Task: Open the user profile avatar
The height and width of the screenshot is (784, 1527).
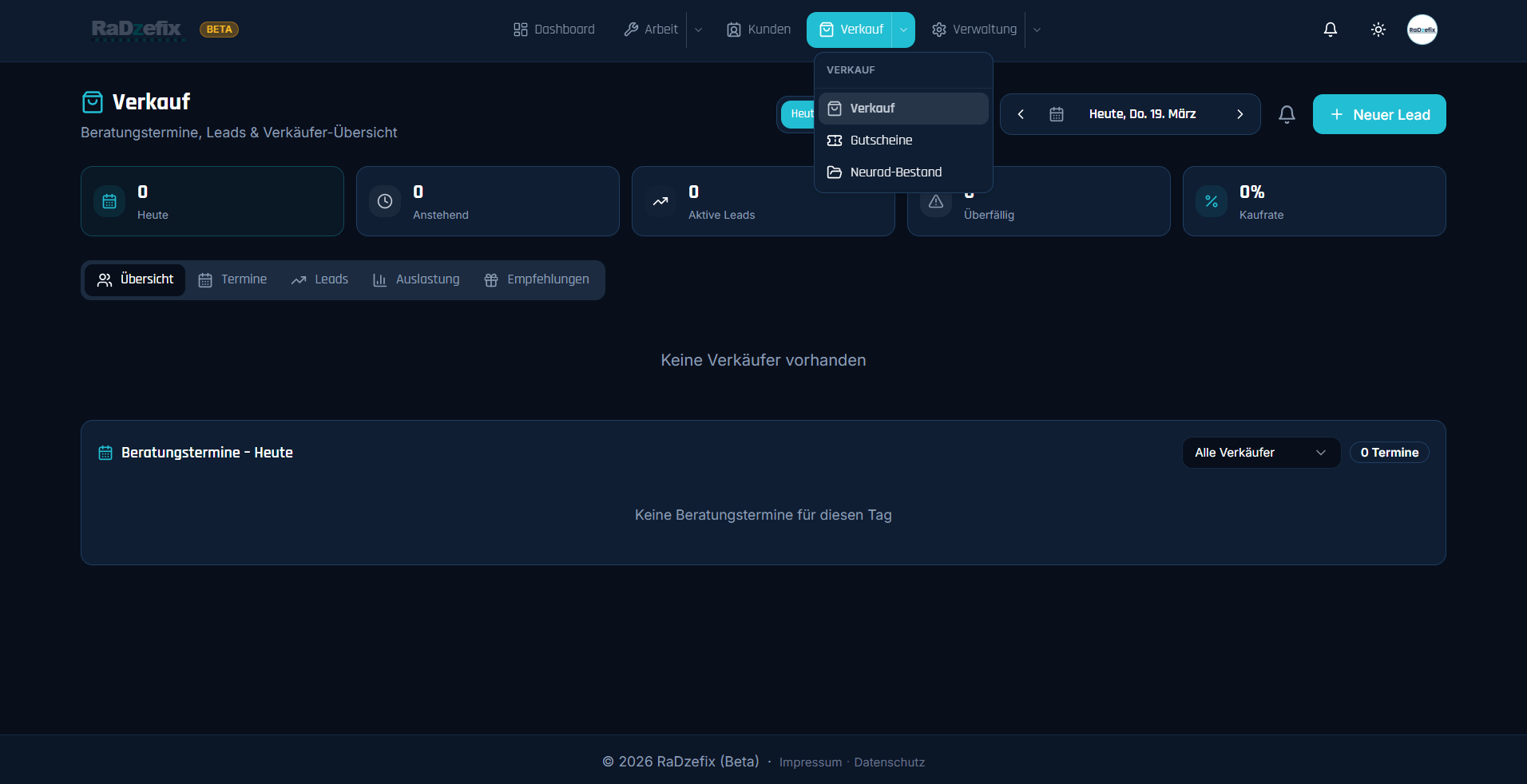Action: tap(1422, 30)
